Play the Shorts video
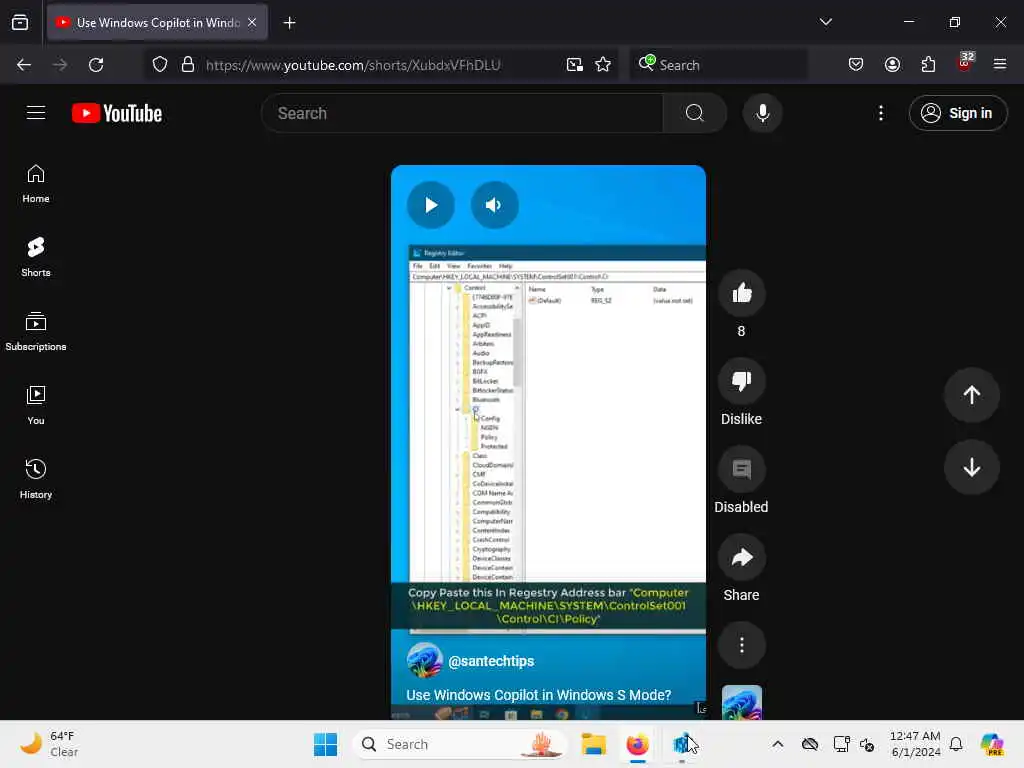 pyautogui.click(x=430, y=205)
